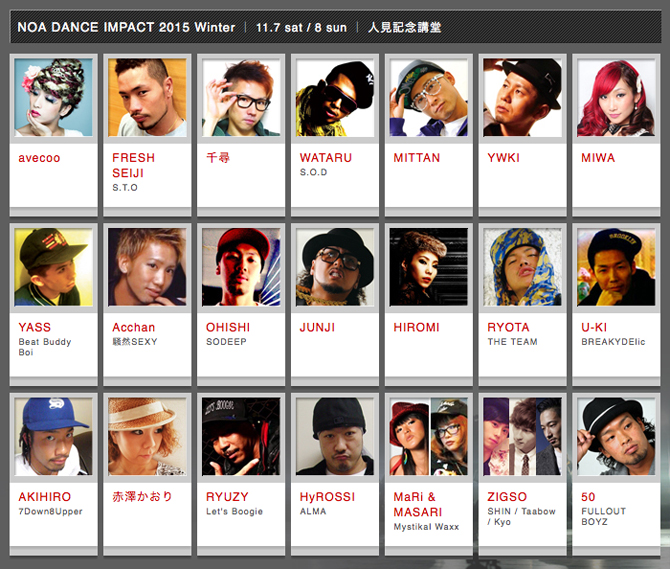Viewport: 670px width, 569px height.
Task: Select the MaRi & MASARI duo photo
Action: 429,437
